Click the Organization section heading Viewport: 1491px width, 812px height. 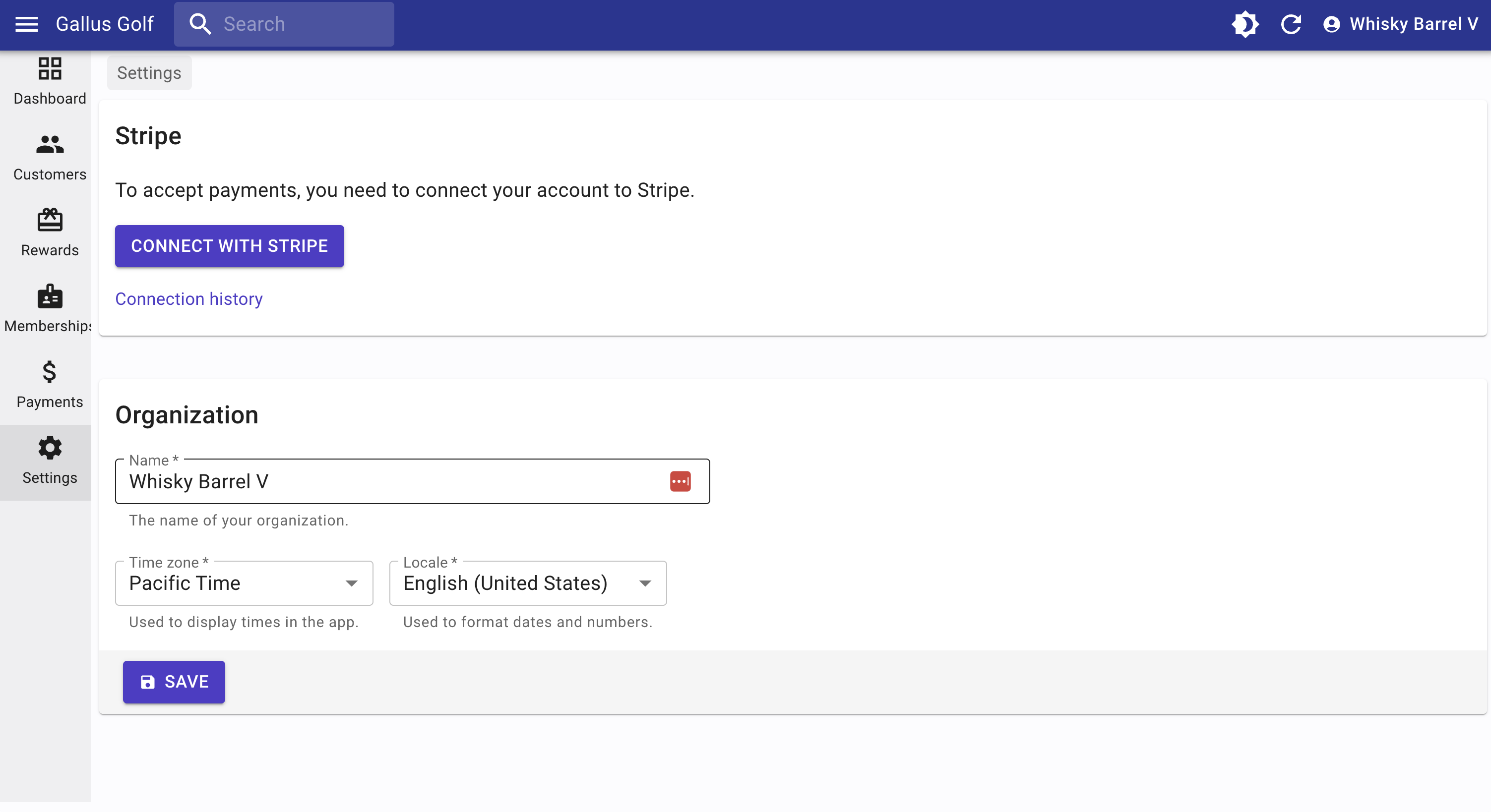(x=186, y=415)
